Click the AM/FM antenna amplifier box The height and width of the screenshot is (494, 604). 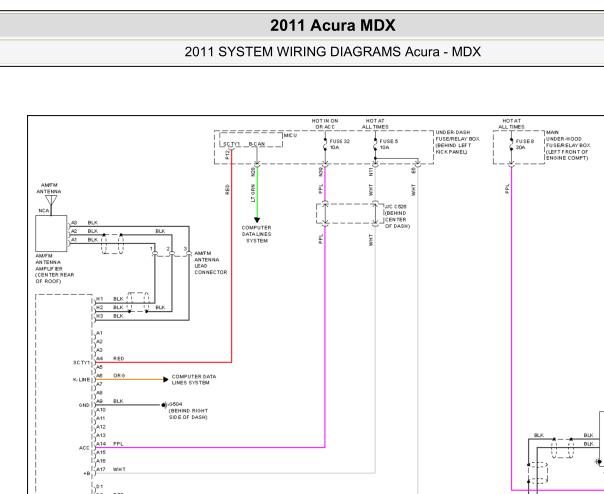tap(51, 234)
